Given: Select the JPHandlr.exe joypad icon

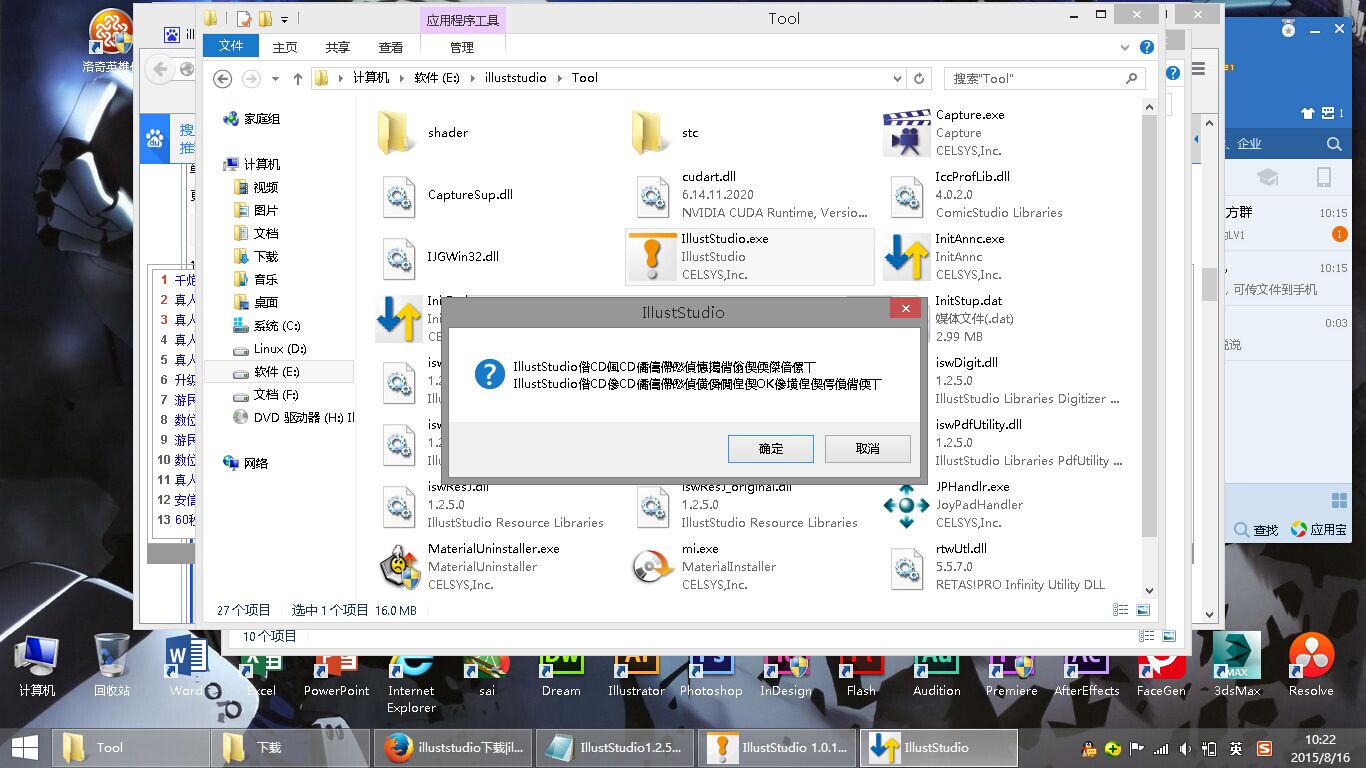Looking at the screenshot, I should coord(907,505).
